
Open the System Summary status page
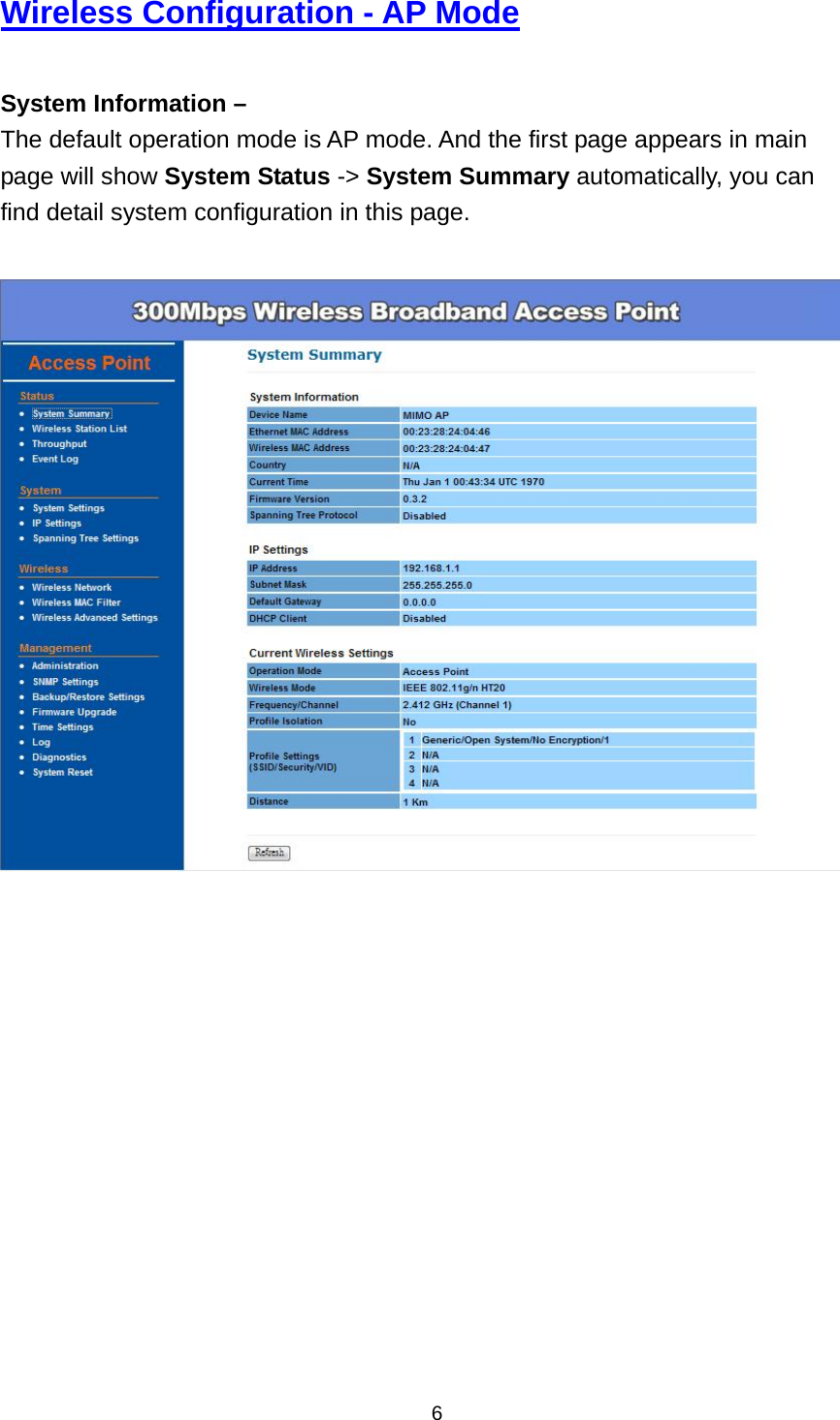tap(70, 412)
